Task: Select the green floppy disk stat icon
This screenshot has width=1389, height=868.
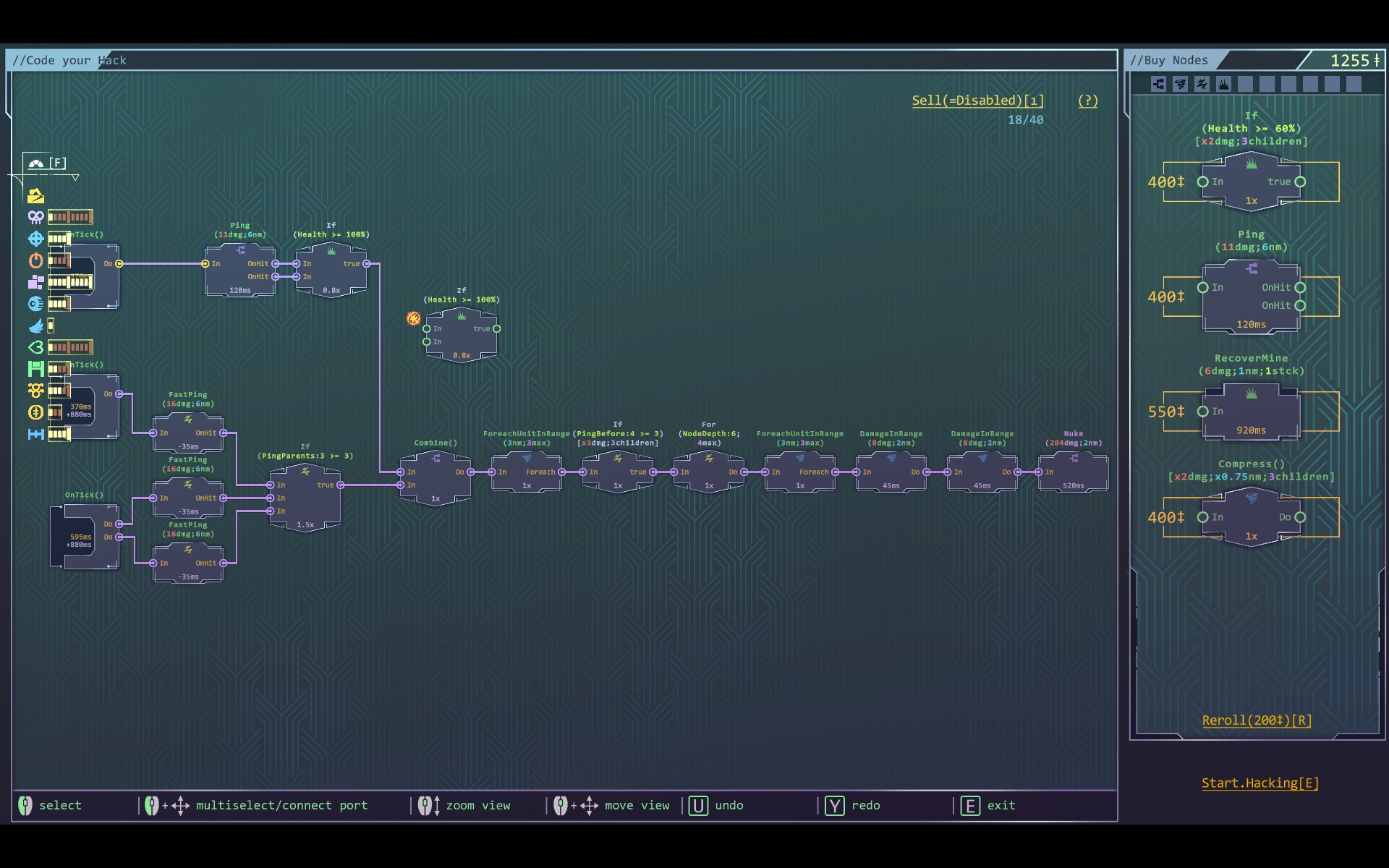Action: [35, 369]
